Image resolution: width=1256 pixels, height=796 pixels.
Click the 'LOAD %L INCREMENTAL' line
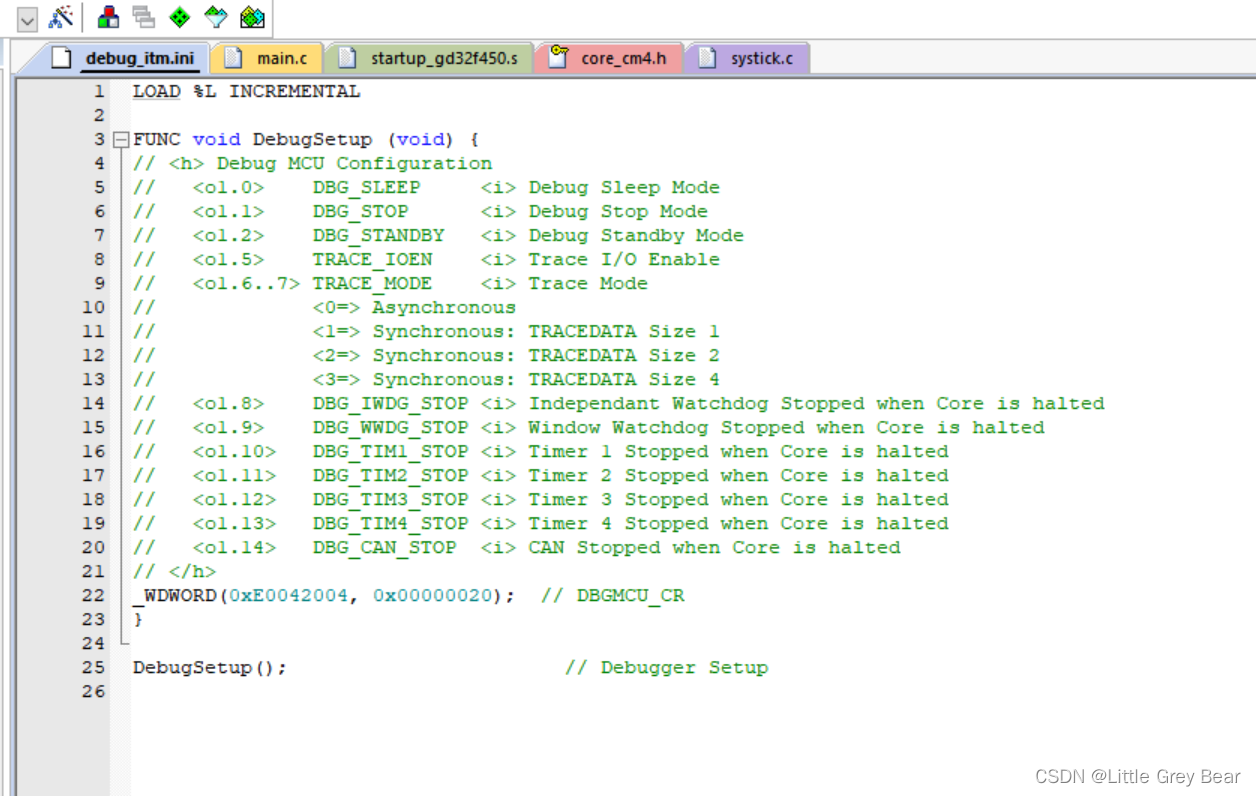(246, 91)
